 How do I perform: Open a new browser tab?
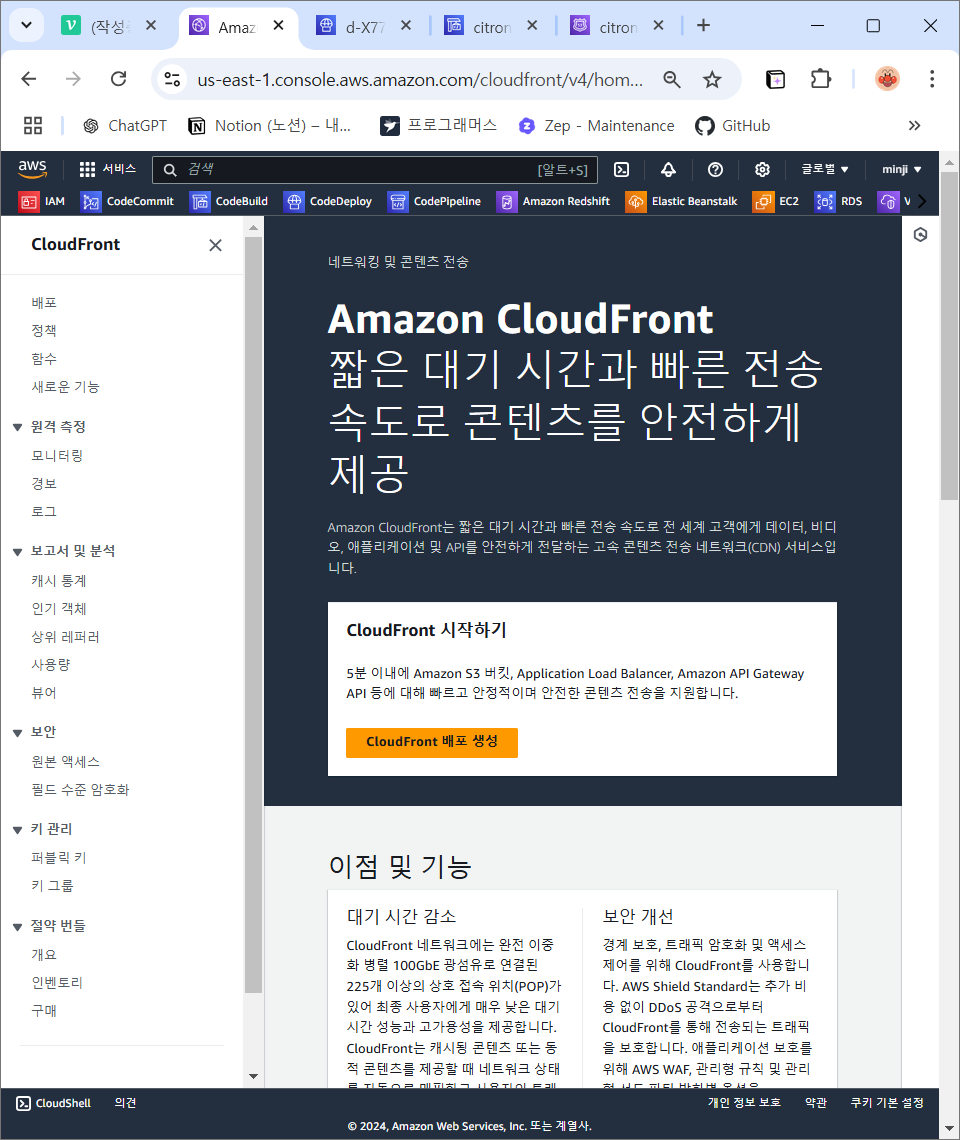click(703, 25)
